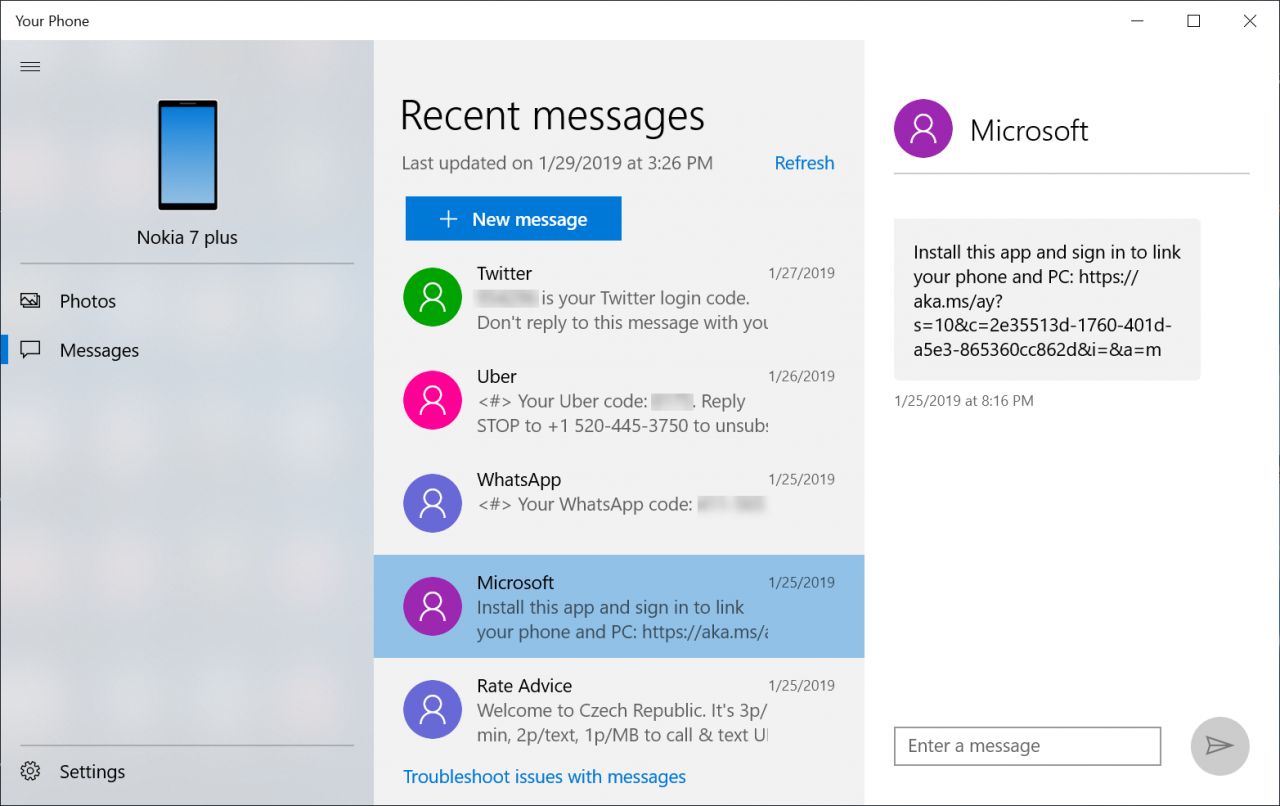Click the Recent messages heading
Viewport: 1280px width, 806px height.
click(x=552, y=117)
